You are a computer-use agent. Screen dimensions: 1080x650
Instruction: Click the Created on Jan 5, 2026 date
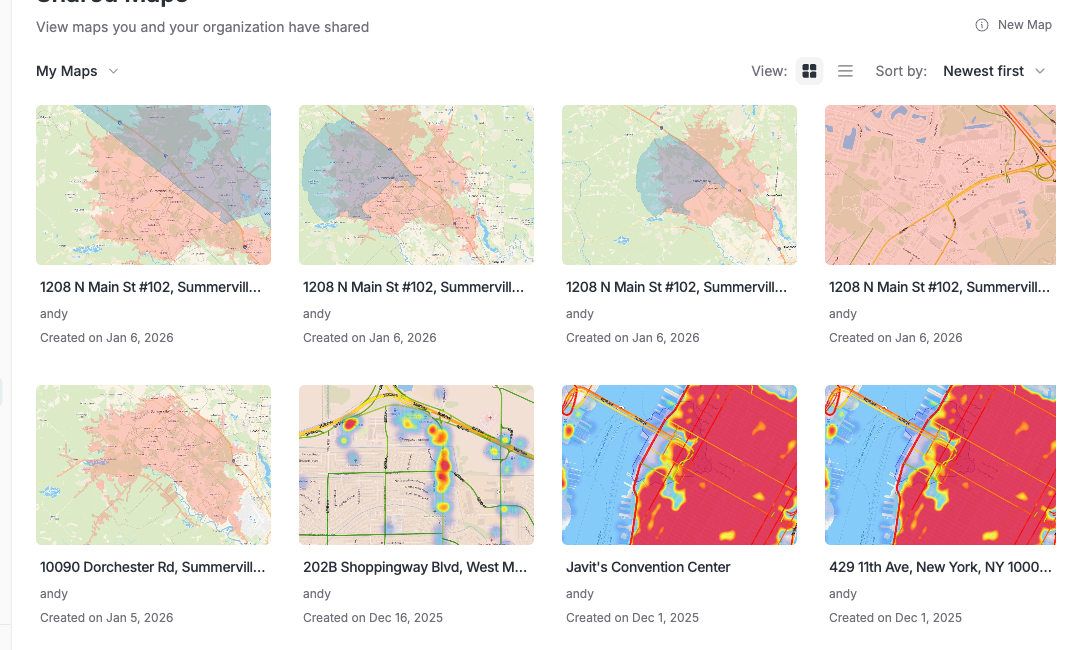[107, 618]
